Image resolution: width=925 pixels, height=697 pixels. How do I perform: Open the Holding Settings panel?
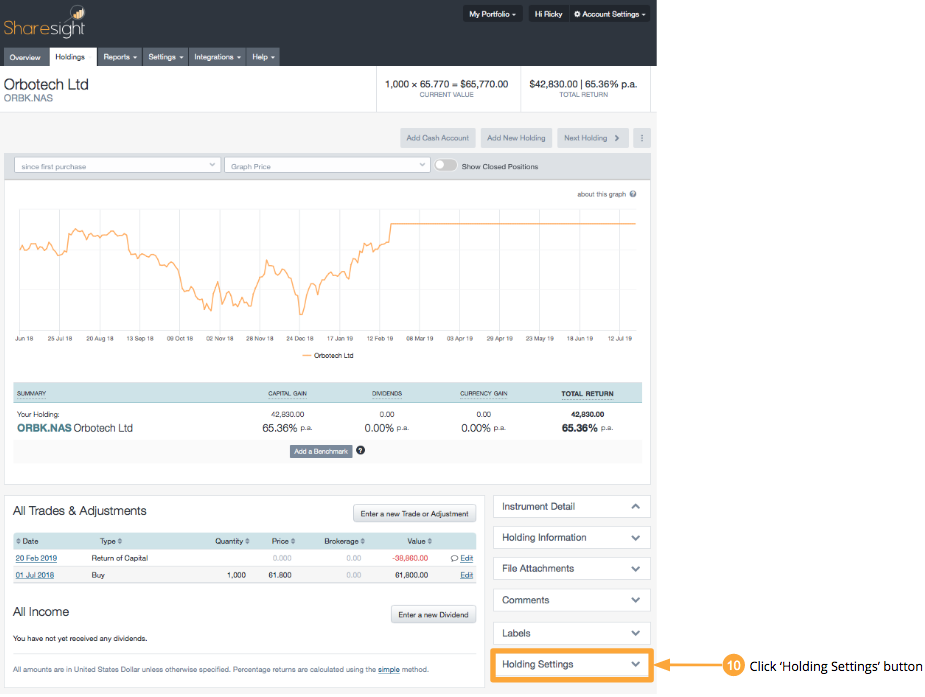pyautogui.click(x=571, y=664)
